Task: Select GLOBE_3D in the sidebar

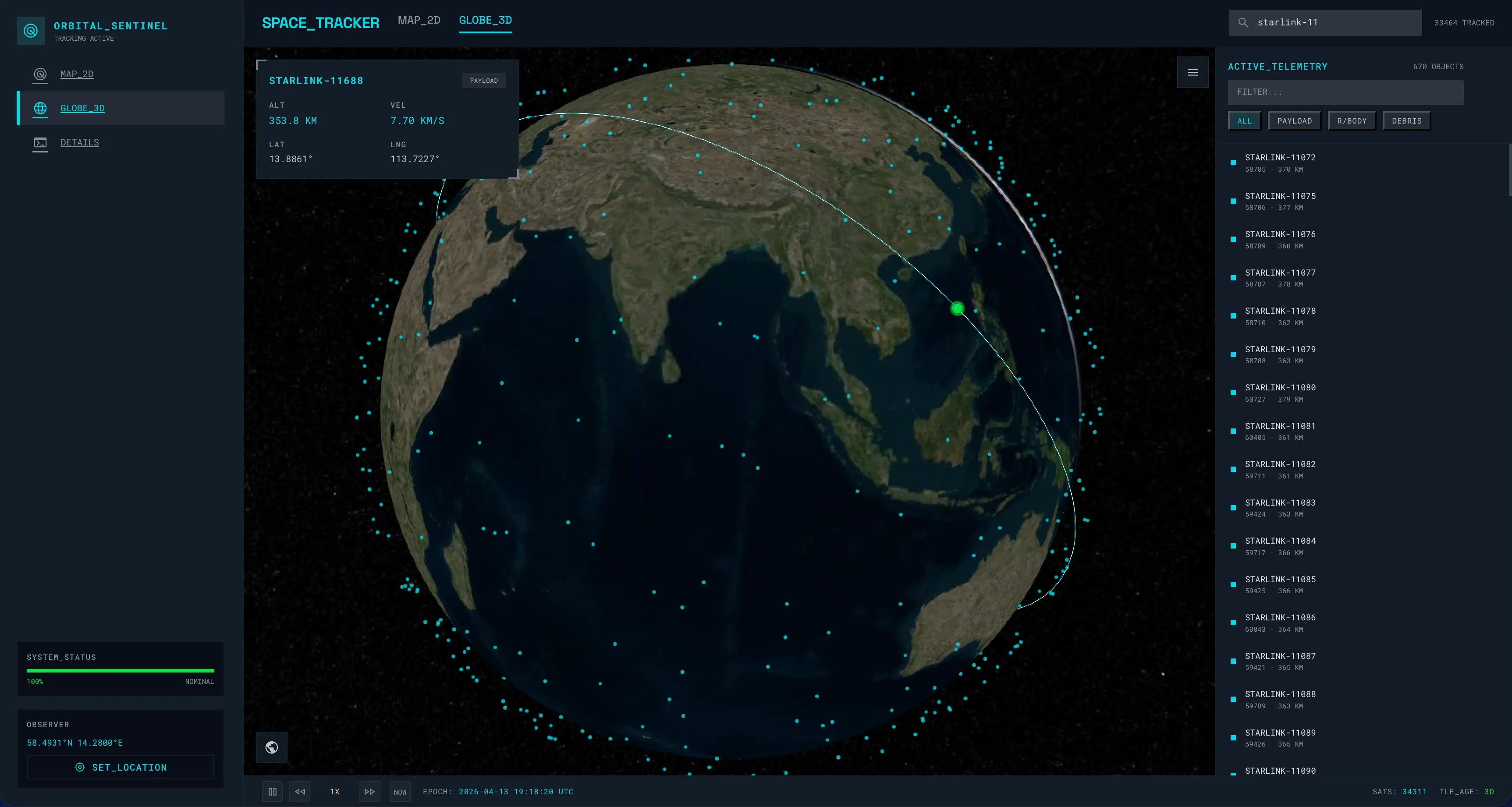Action: click(121, 108)
